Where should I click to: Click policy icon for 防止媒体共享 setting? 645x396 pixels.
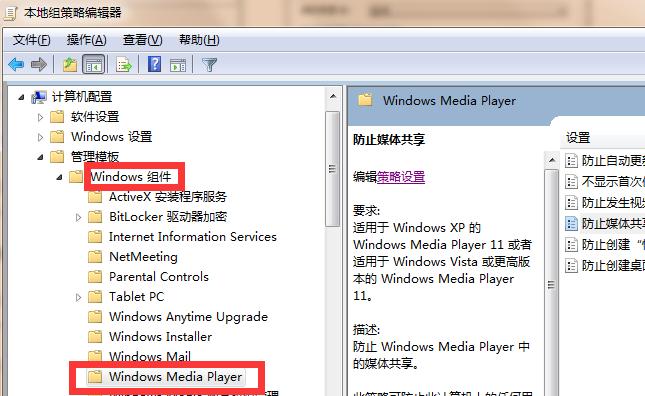[571, 224]
